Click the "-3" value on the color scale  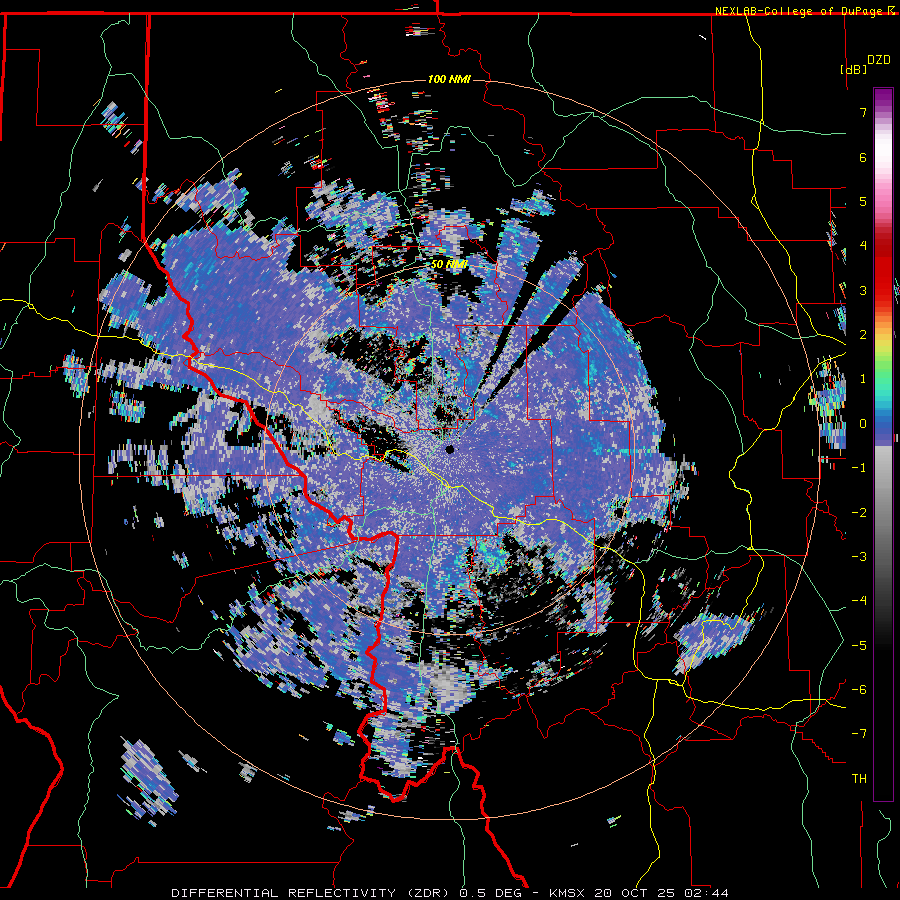(x=859, y=557)
